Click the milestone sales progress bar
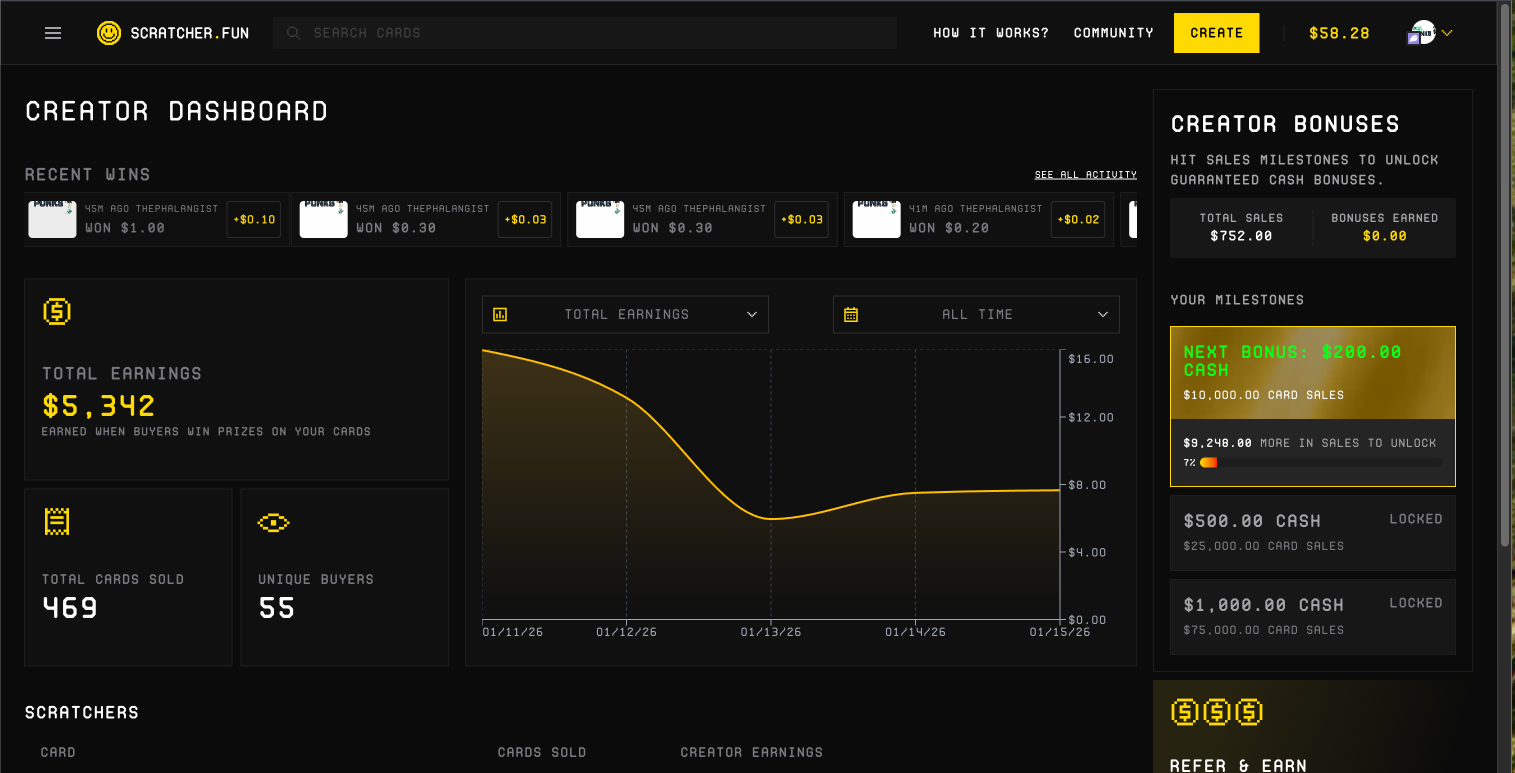Screen dimensions: 1515x773 coord(1320,463)
